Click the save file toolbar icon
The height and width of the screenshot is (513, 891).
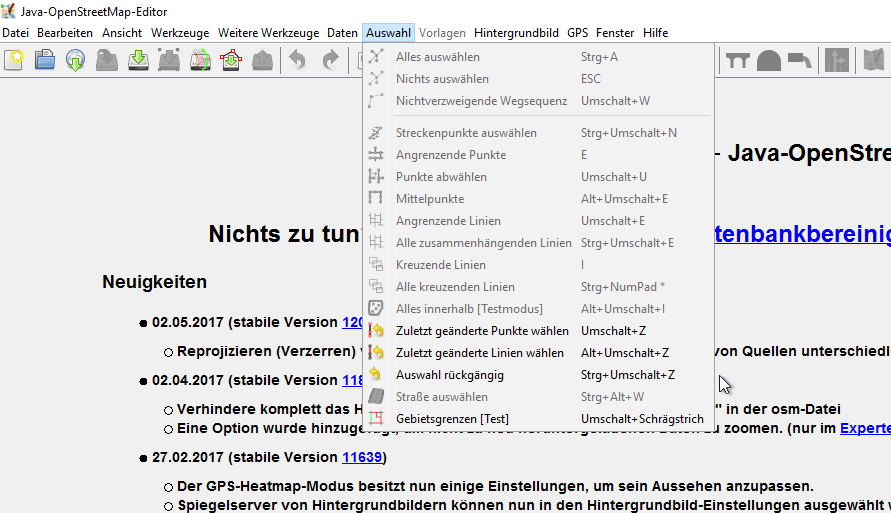click(107, 60)
